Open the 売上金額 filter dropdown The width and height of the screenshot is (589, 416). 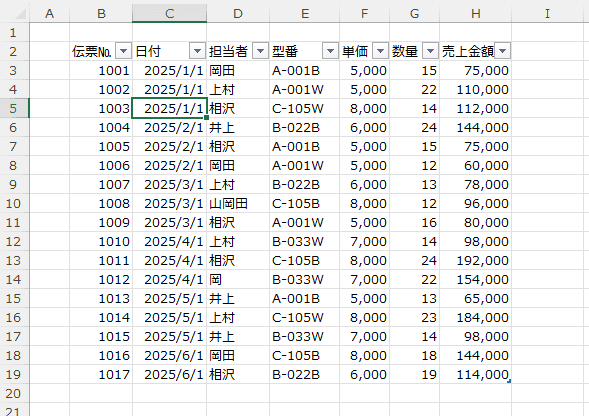(503, 51)
